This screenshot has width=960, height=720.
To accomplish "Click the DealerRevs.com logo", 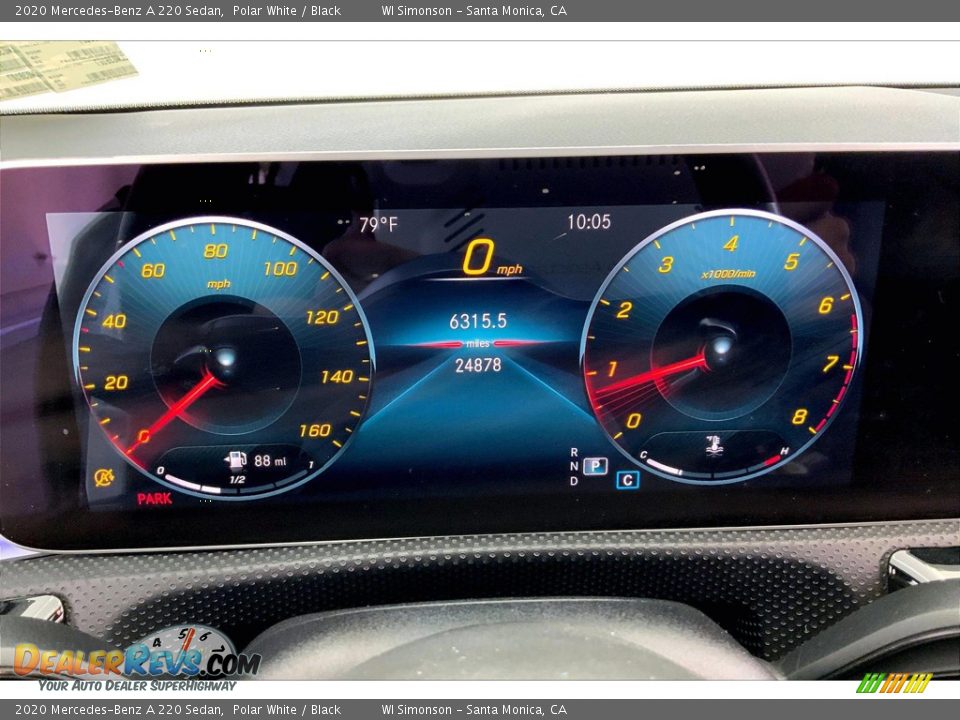I will pyautogui.click(x=137, y=660).
